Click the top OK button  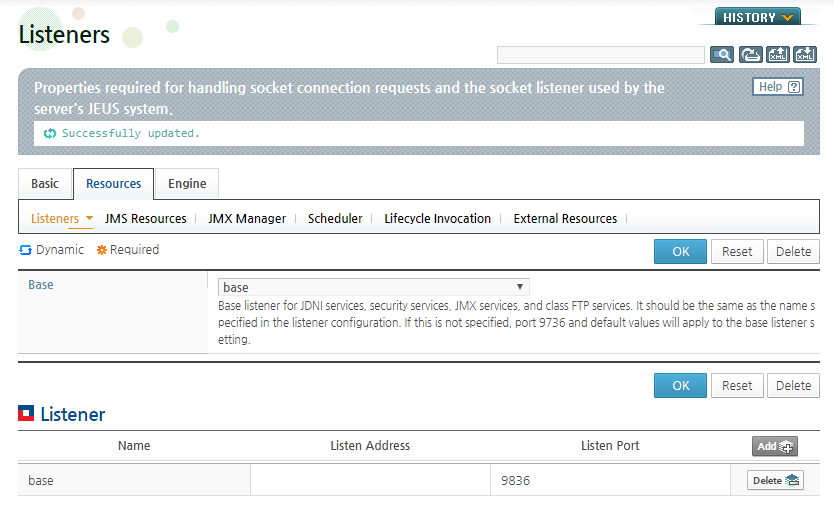(x=680, y=252)
